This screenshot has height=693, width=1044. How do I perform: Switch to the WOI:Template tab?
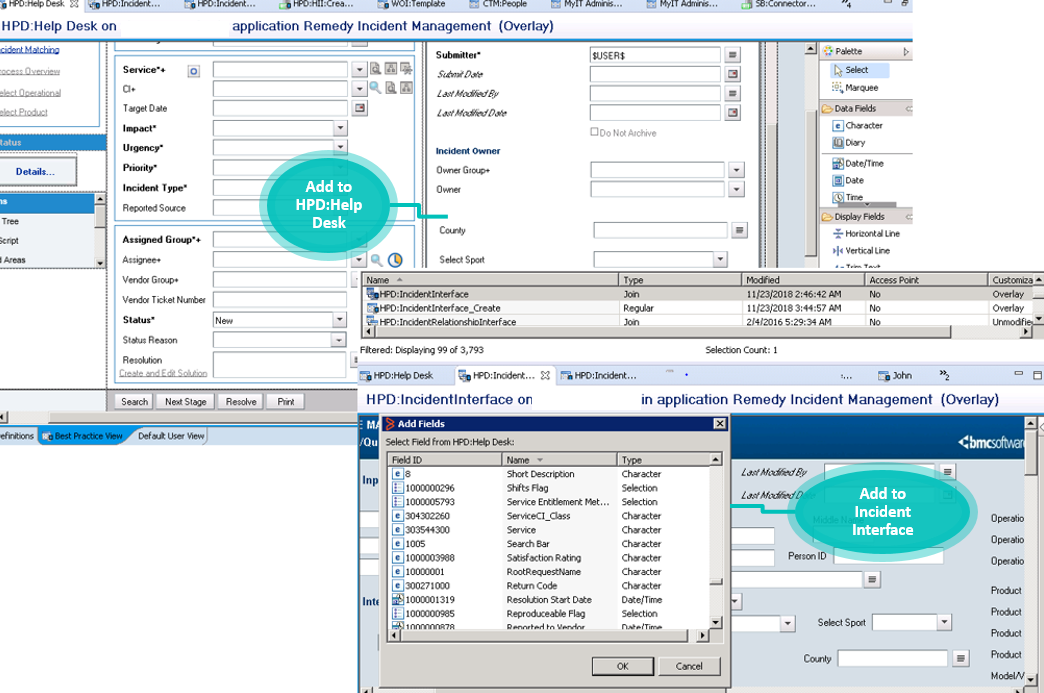pos(411,4)
